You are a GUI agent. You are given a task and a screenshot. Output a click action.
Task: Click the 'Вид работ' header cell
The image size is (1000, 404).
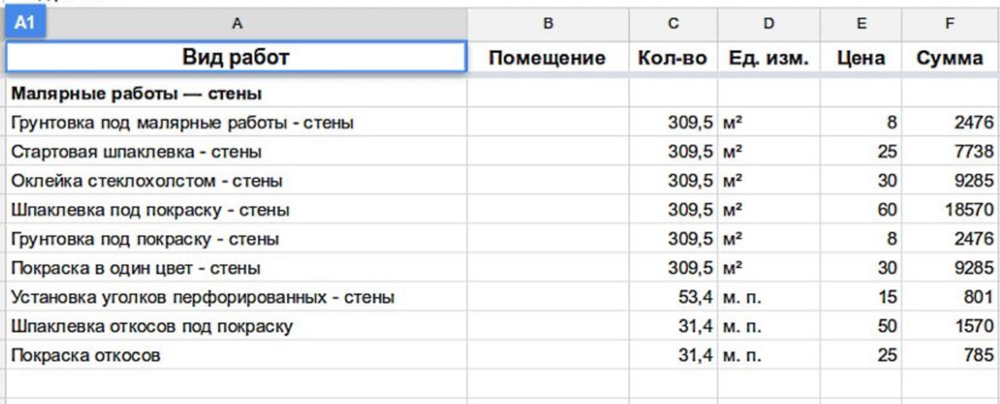point(236,58)
